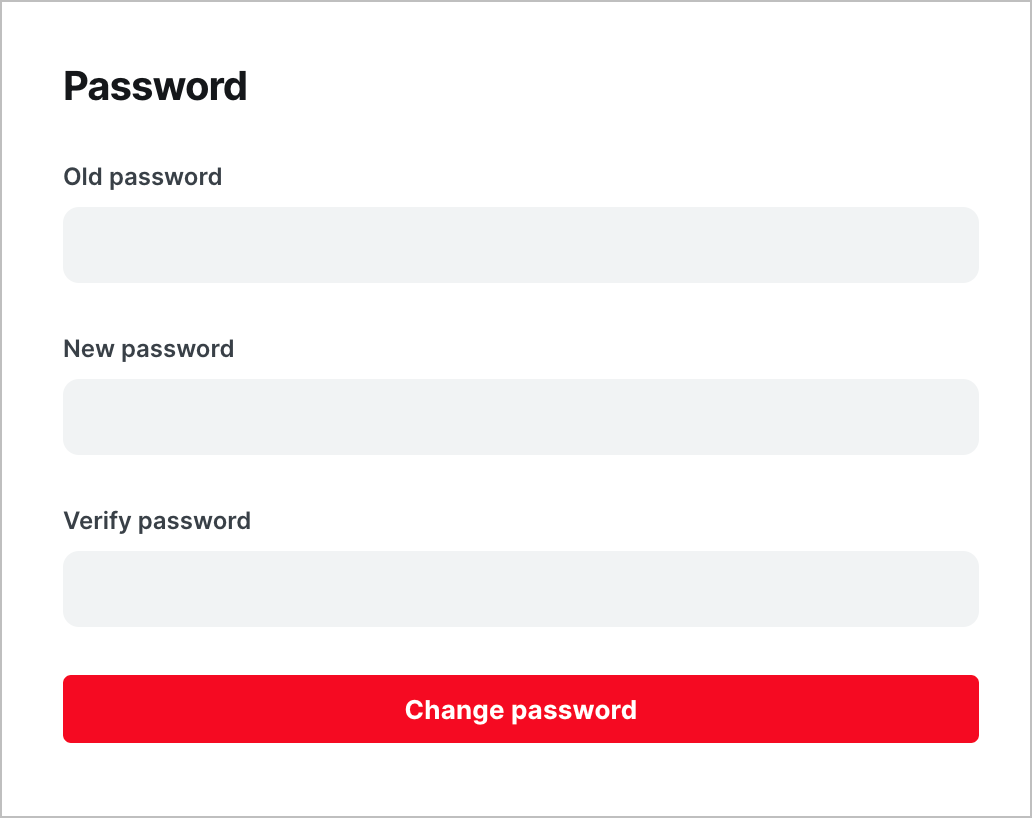
Task: Confirm the change with the red button
Action: 521,709
